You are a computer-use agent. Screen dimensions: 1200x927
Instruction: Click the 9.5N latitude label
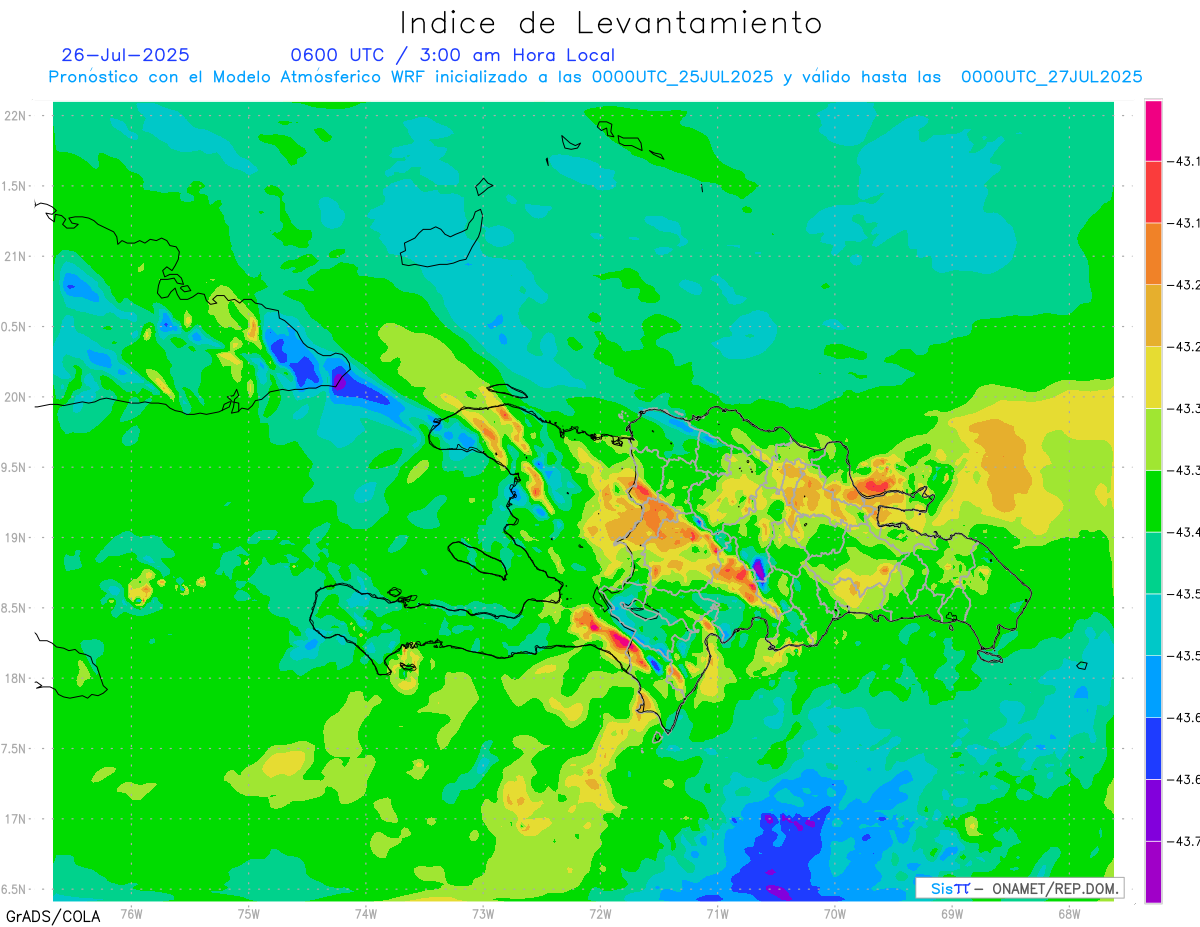pyautogui.click(x=13, y=467)
